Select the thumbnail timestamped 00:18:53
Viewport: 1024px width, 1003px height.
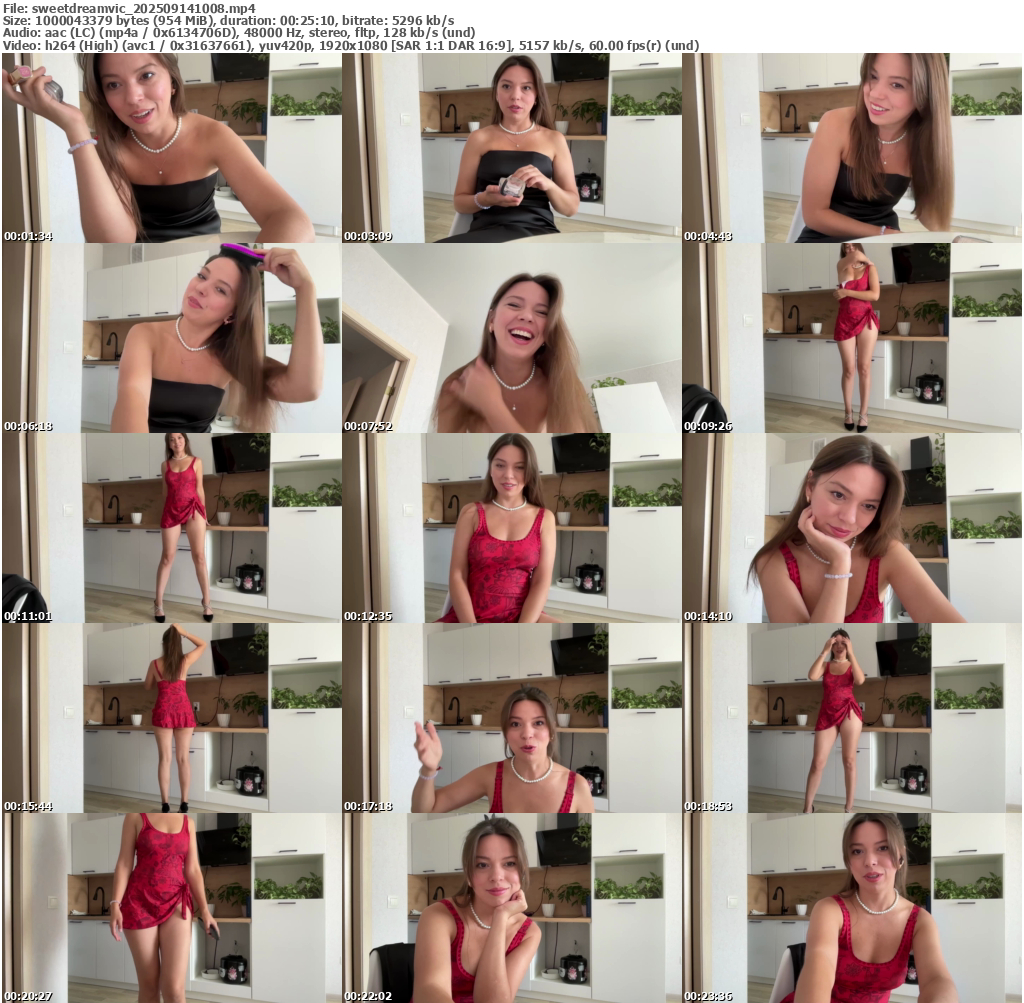852,718
